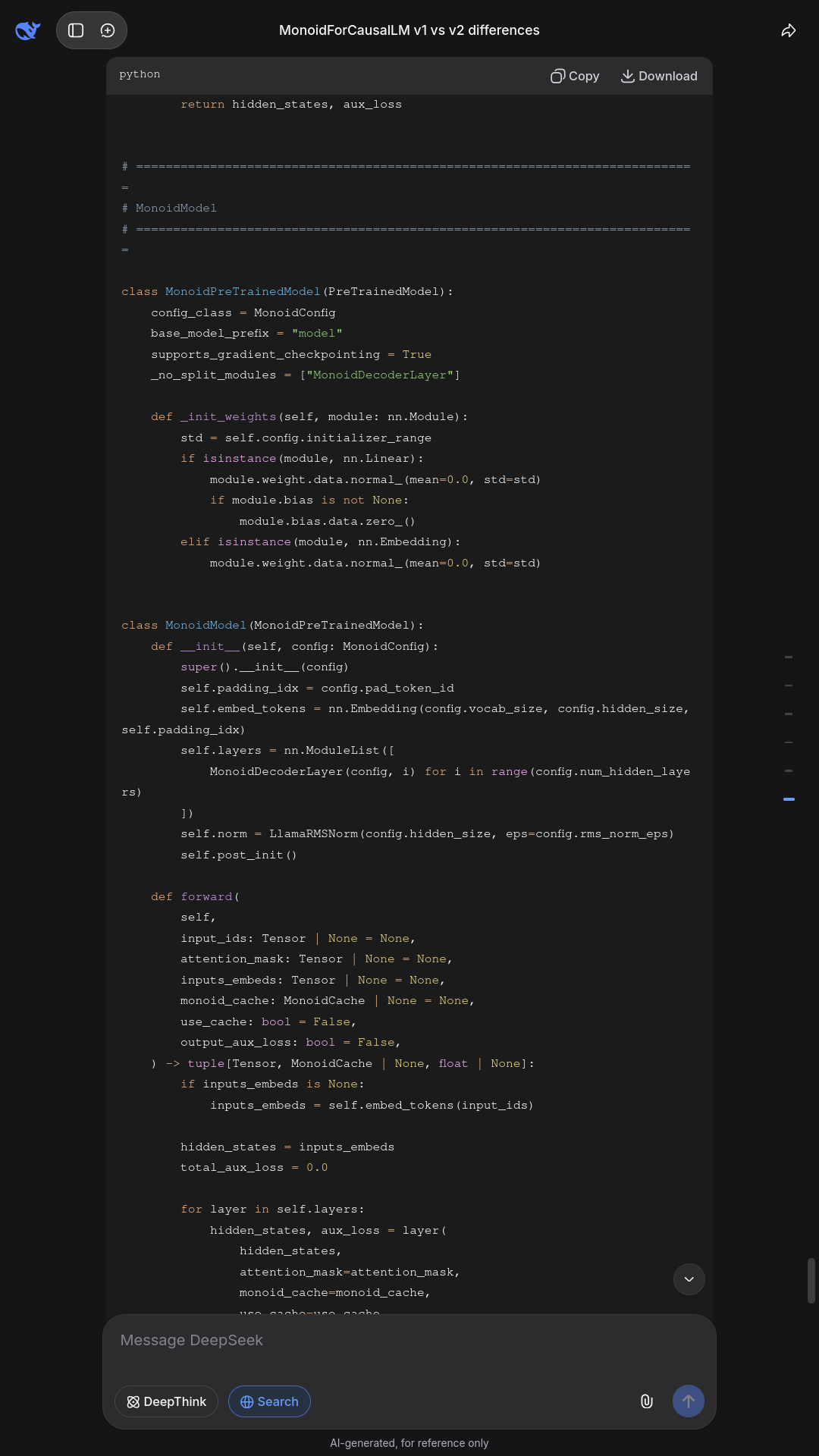The image size is (819, 1456).
Task: Jump to bottom with the chevron-down button
Action: pyautogui.click(x=689, y=1279)
